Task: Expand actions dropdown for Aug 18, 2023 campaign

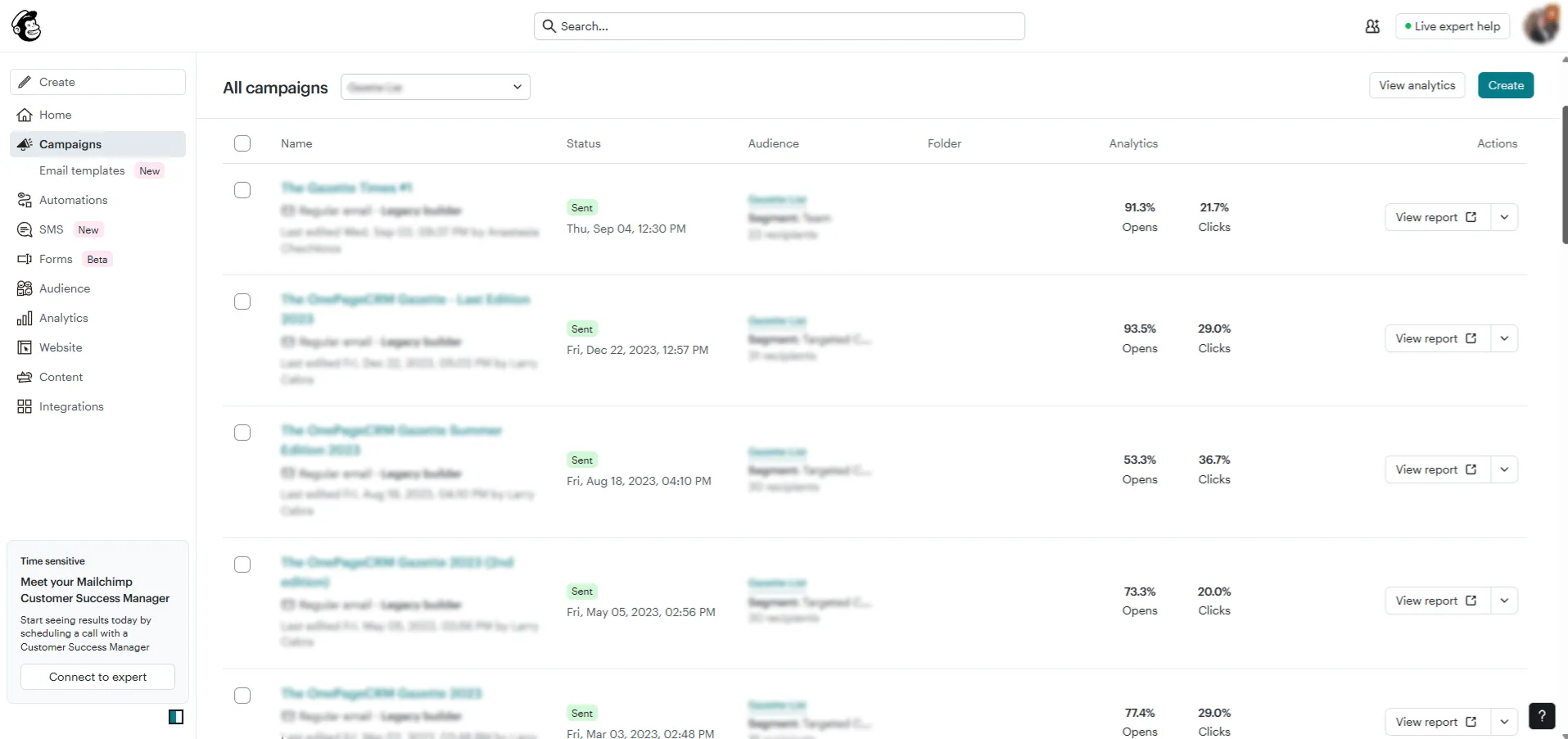Action: (1504, 469)
